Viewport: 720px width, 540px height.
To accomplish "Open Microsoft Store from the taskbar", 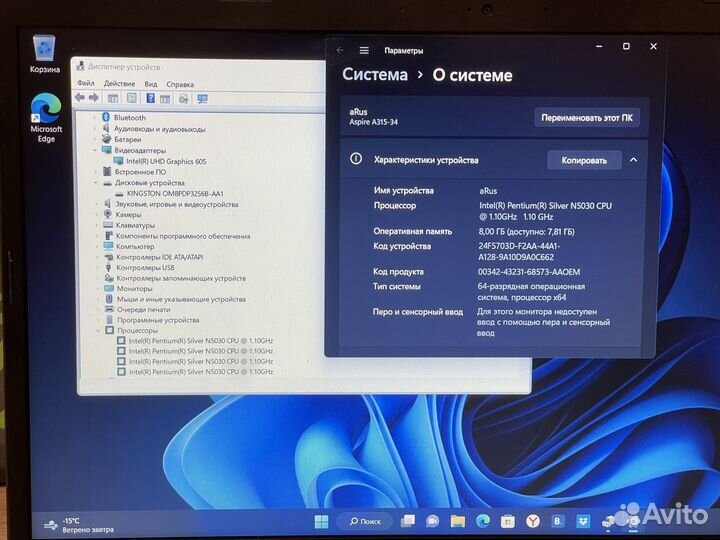I will point(507,521).
